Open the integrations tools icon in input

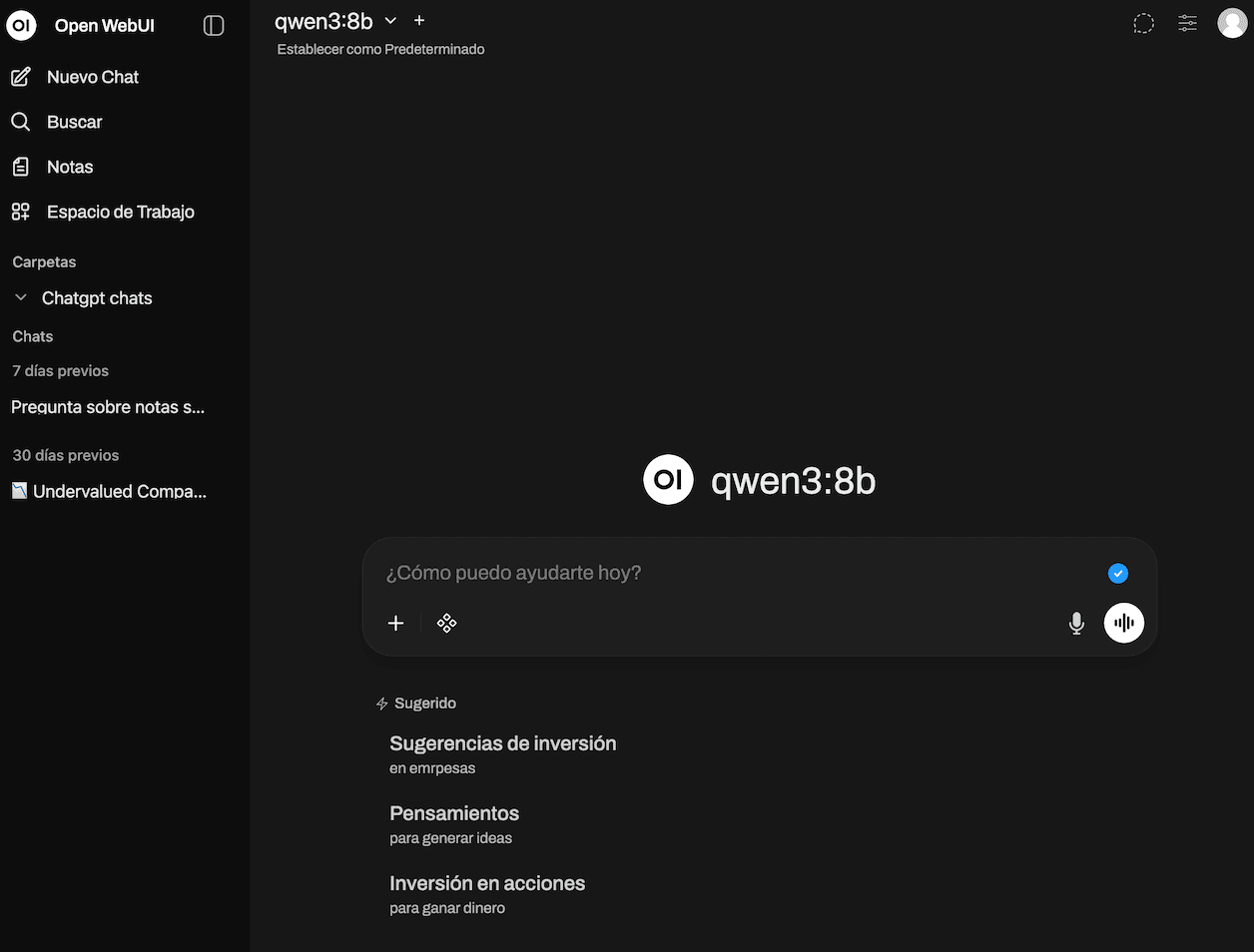pos(447,623)
